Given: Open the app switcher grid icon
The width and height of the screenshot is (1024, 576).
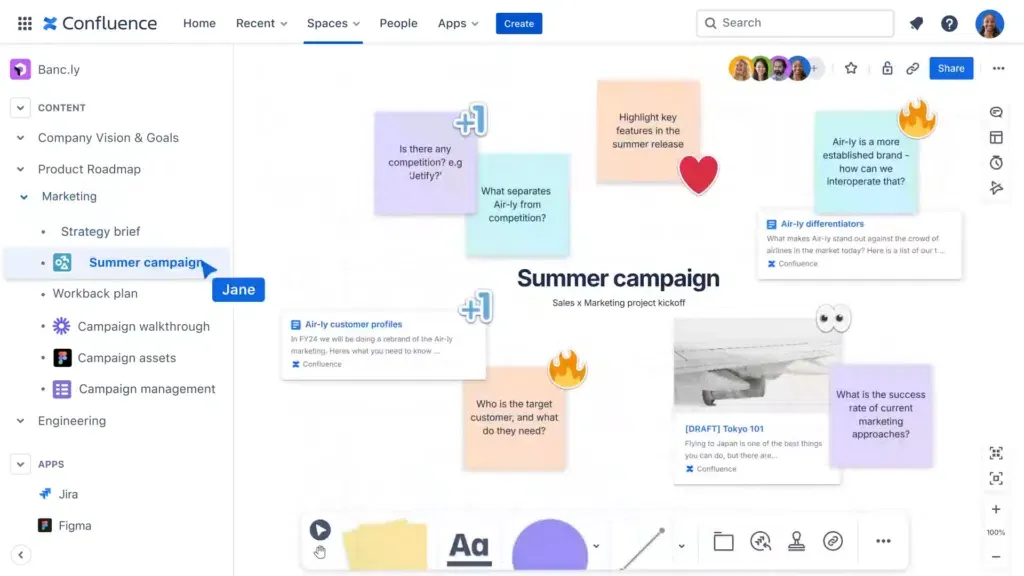Looking at the screenshot, I should pos(25,23).
